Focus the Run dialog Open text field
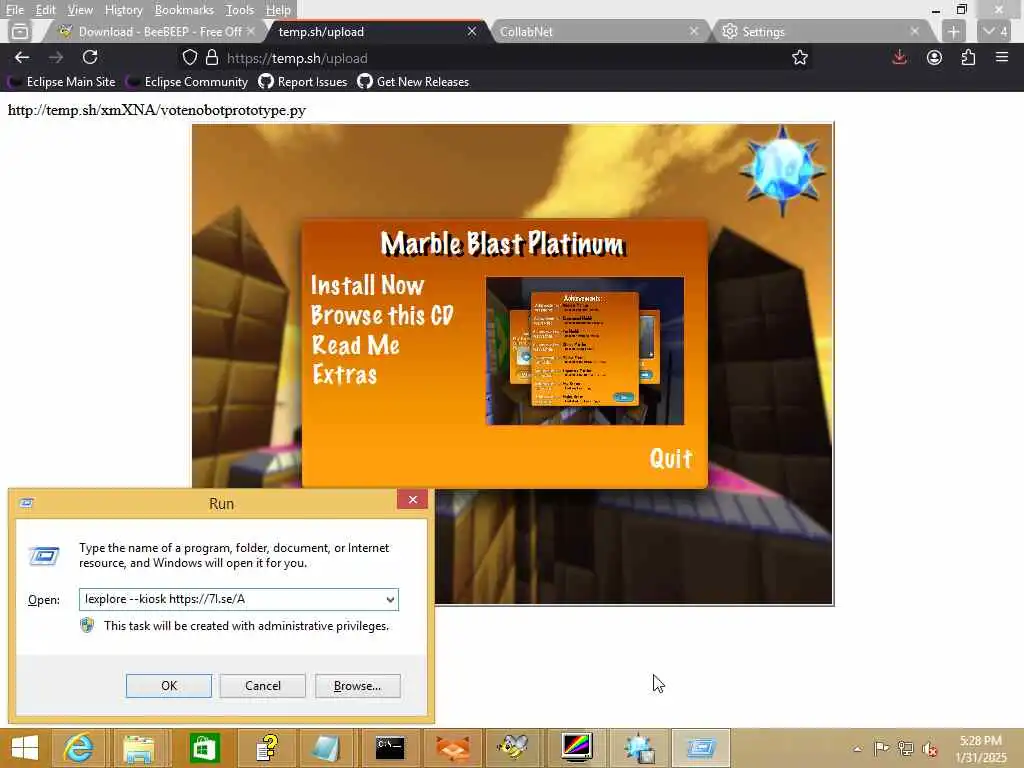Screen dimensions: 1024x768 pyautogui.click(x=231, y=600)
